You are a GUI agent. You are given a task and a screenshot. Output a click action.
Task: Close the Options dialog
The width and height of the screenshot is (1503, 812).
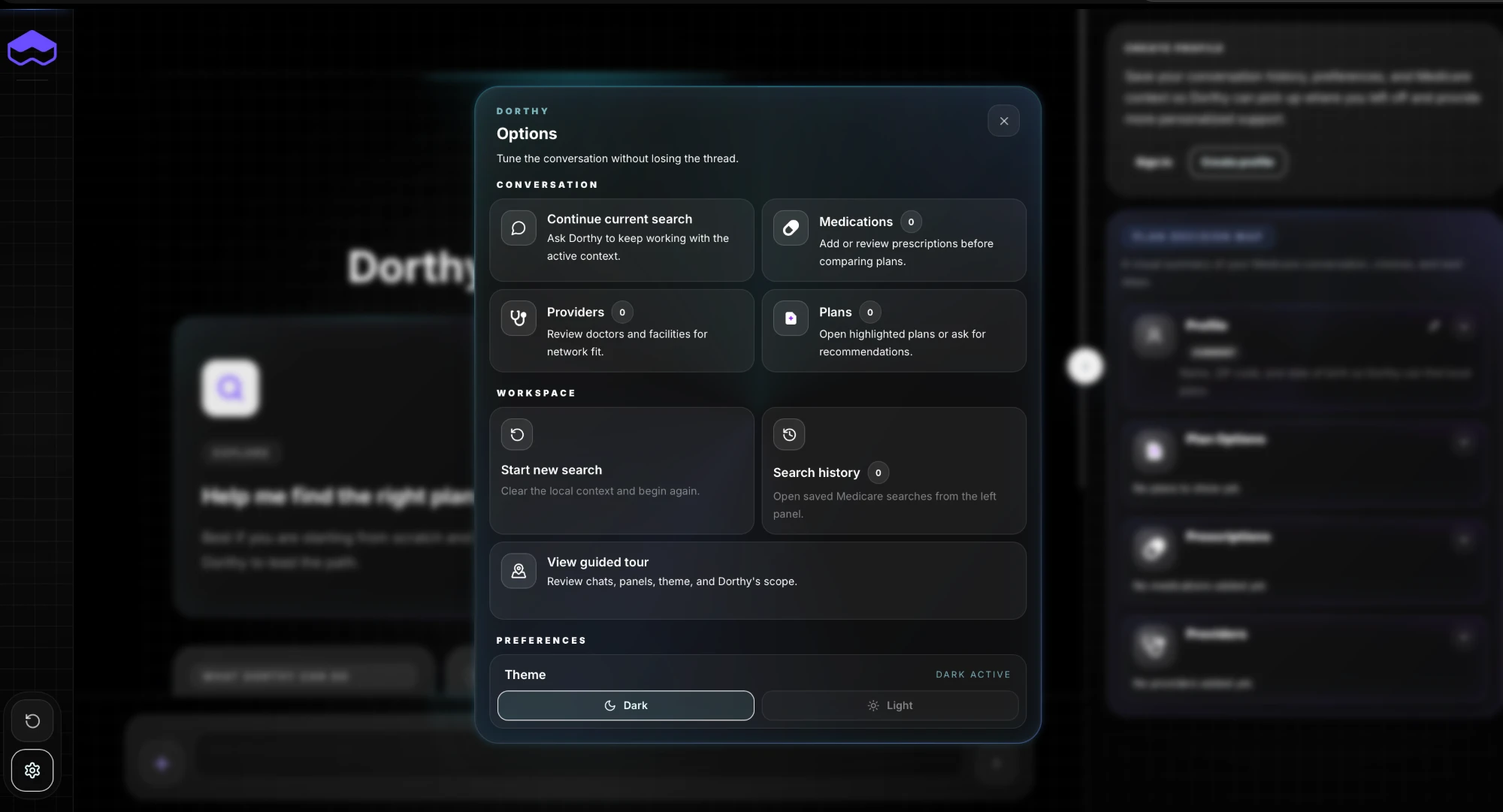coord(1003,121)
